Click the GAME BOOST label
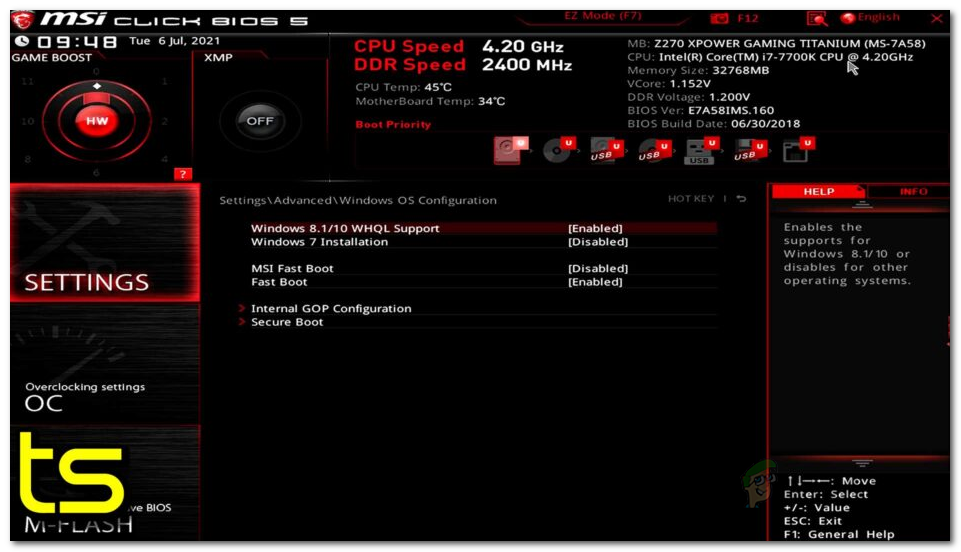The image size is (961, 552). tap(51, 58)
